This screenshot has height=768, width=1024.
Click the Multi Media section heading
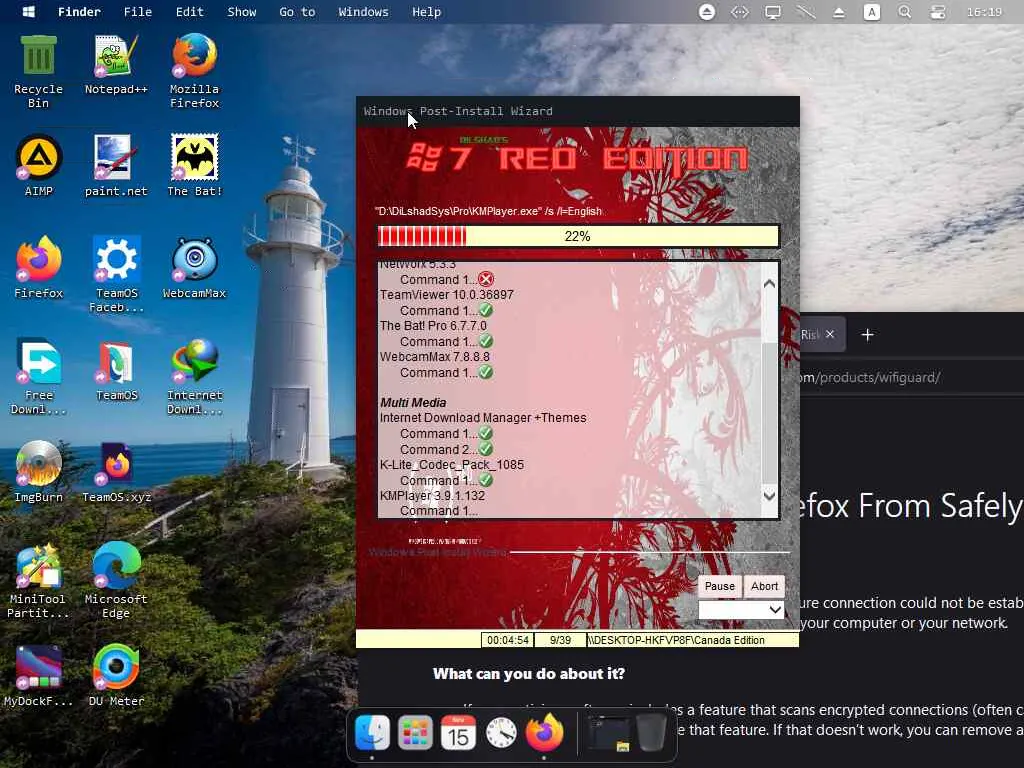click(413, 402)
